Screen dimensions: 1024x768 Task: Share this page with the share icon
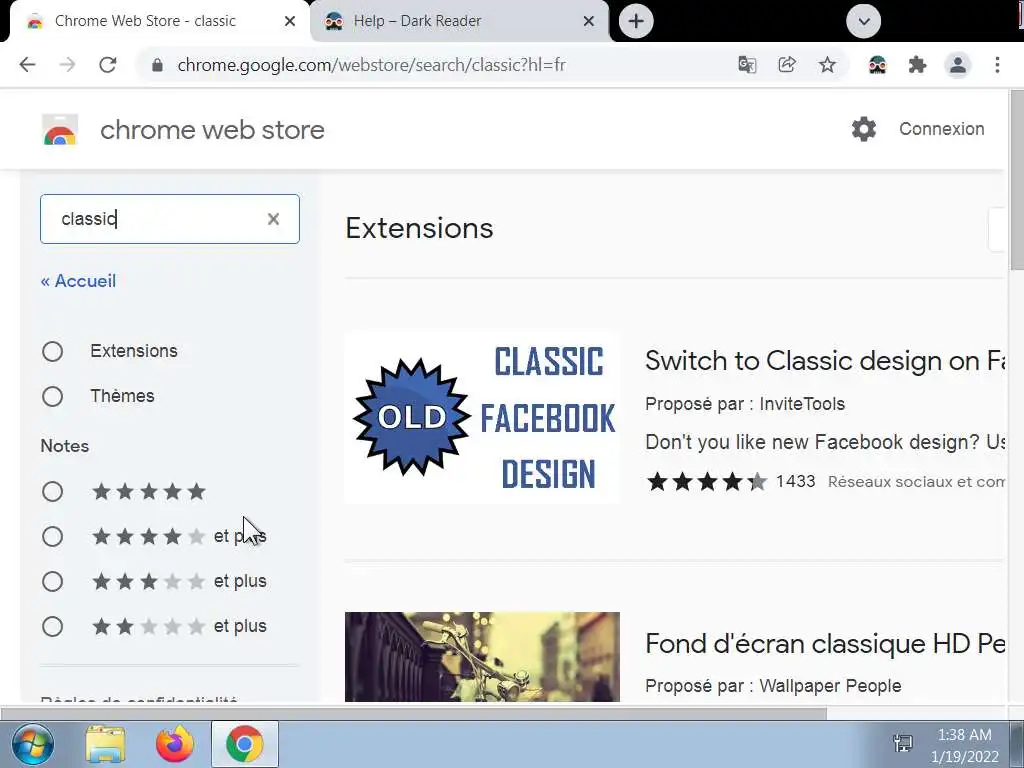pyautogui.click(x=787, y=65)
